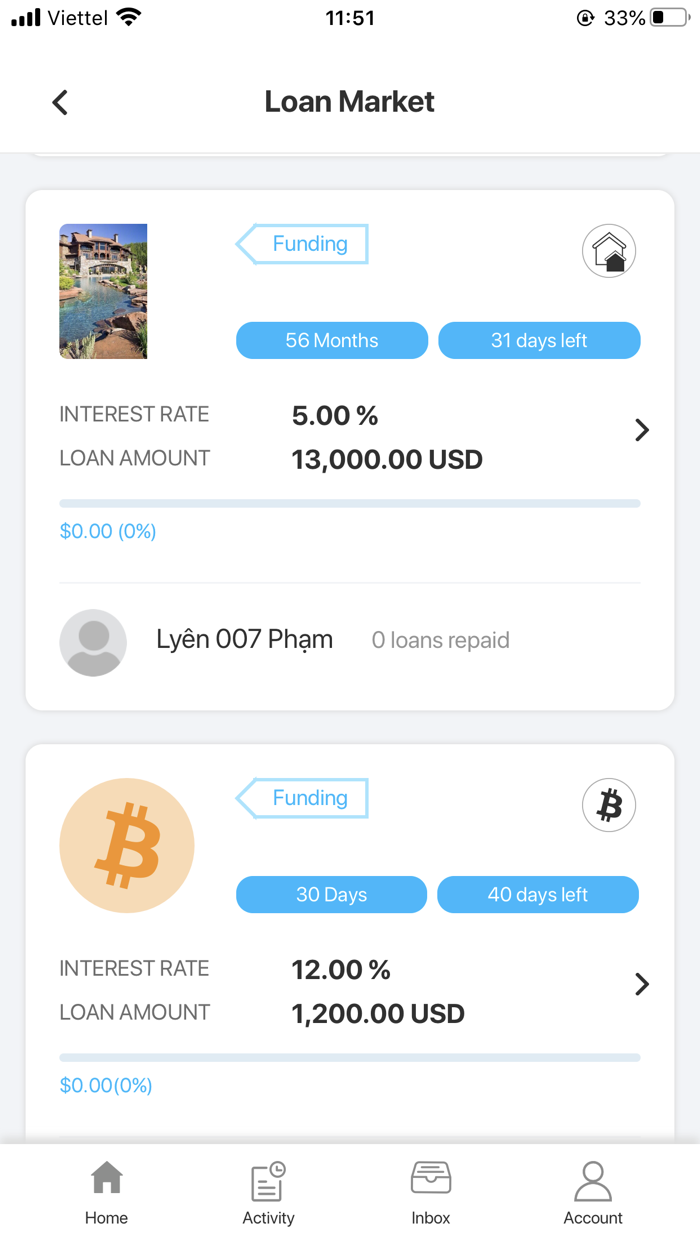The height and width of the screenshot is (1244, 700).
Task: Tap the 56 Months duration pill
Action: [331, 340]
